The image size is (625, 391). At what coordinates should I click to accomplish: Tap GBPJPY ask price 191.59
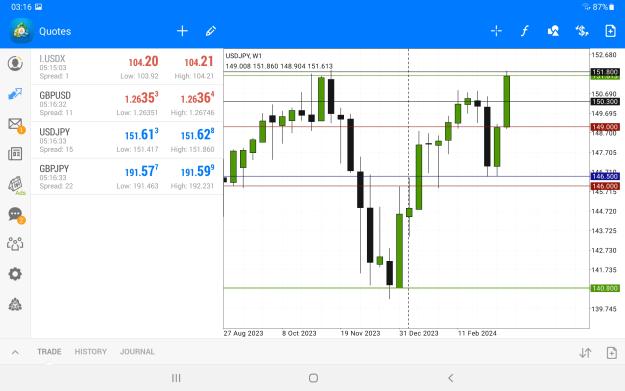click(197, 171)
